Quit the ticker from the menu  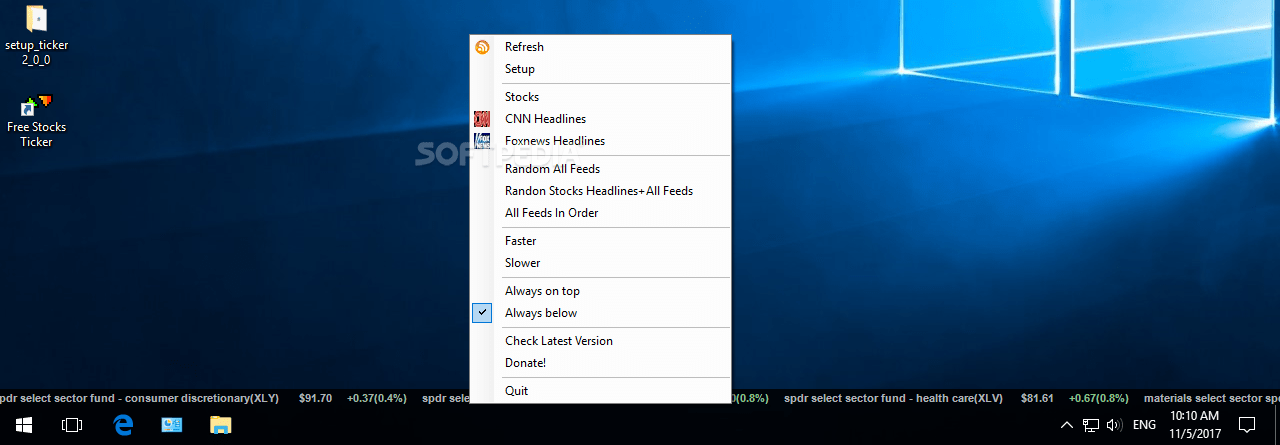[600, 391]
